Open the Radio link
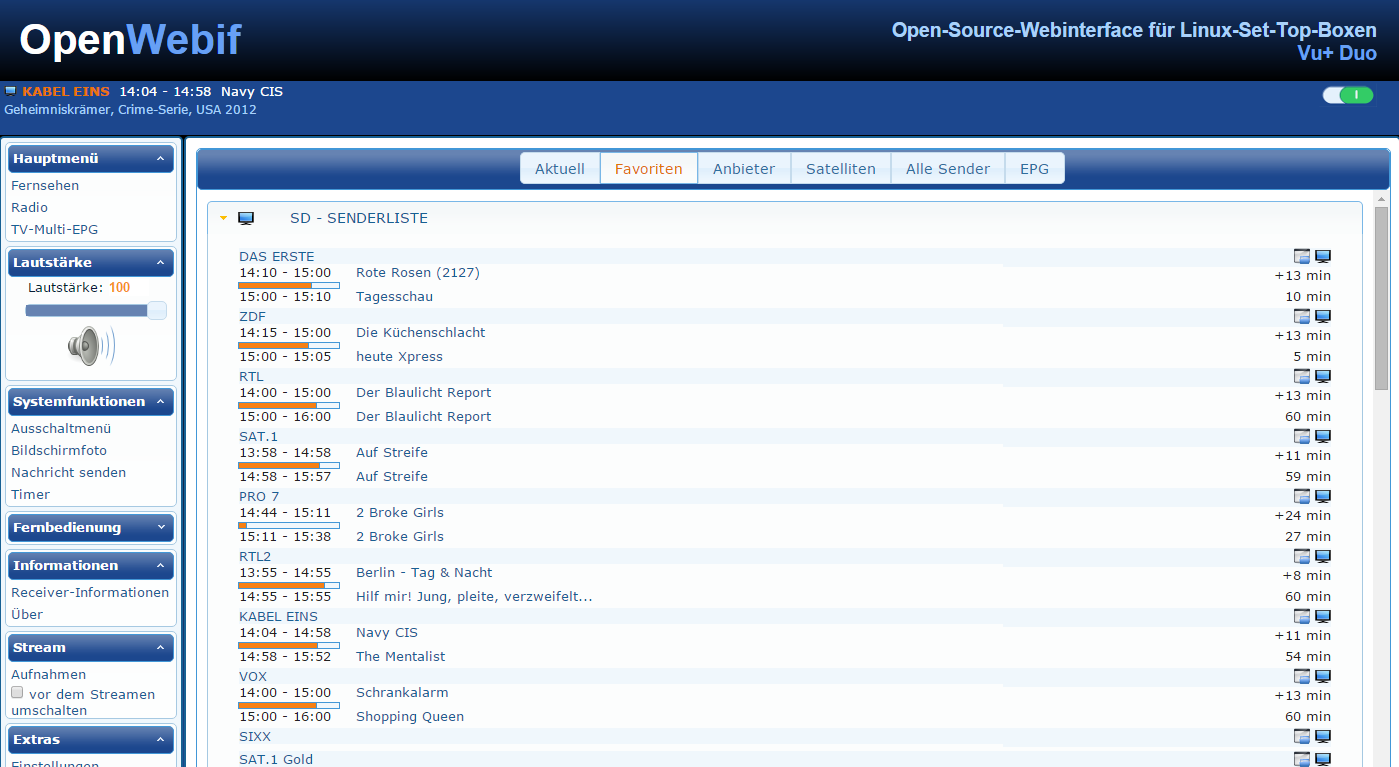The image size is (1399, 767). pos(29,207)
